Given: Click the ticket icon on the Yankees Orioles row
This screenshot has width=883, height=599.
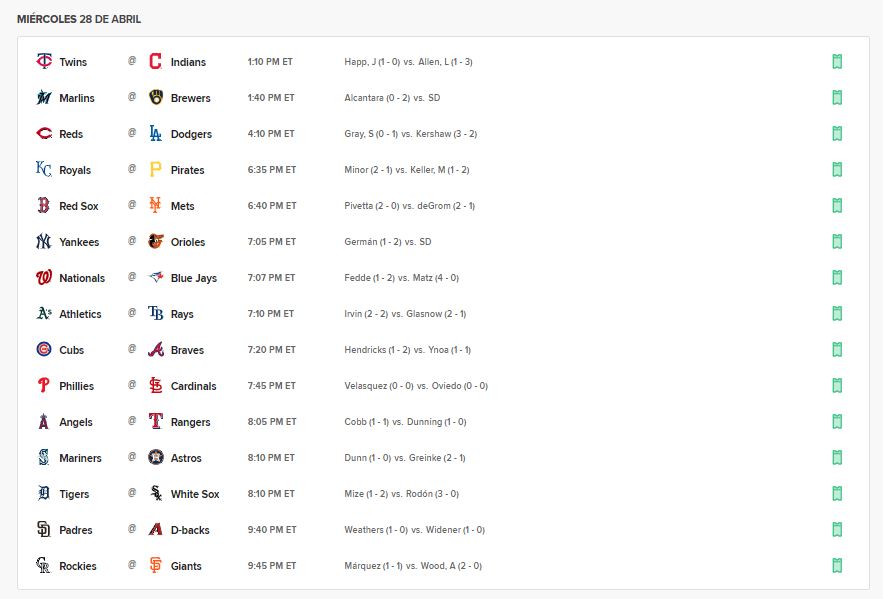Looking at the screenshot, I should click(x=837, y=242).
